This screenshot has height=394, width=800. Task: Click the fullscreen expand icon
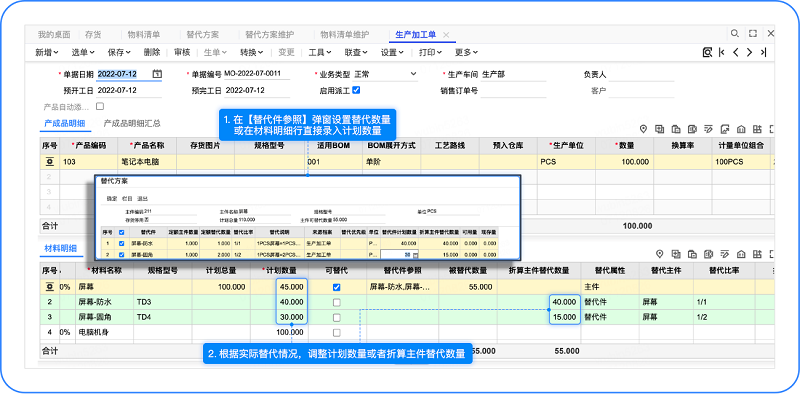click(x=753, y=34)
